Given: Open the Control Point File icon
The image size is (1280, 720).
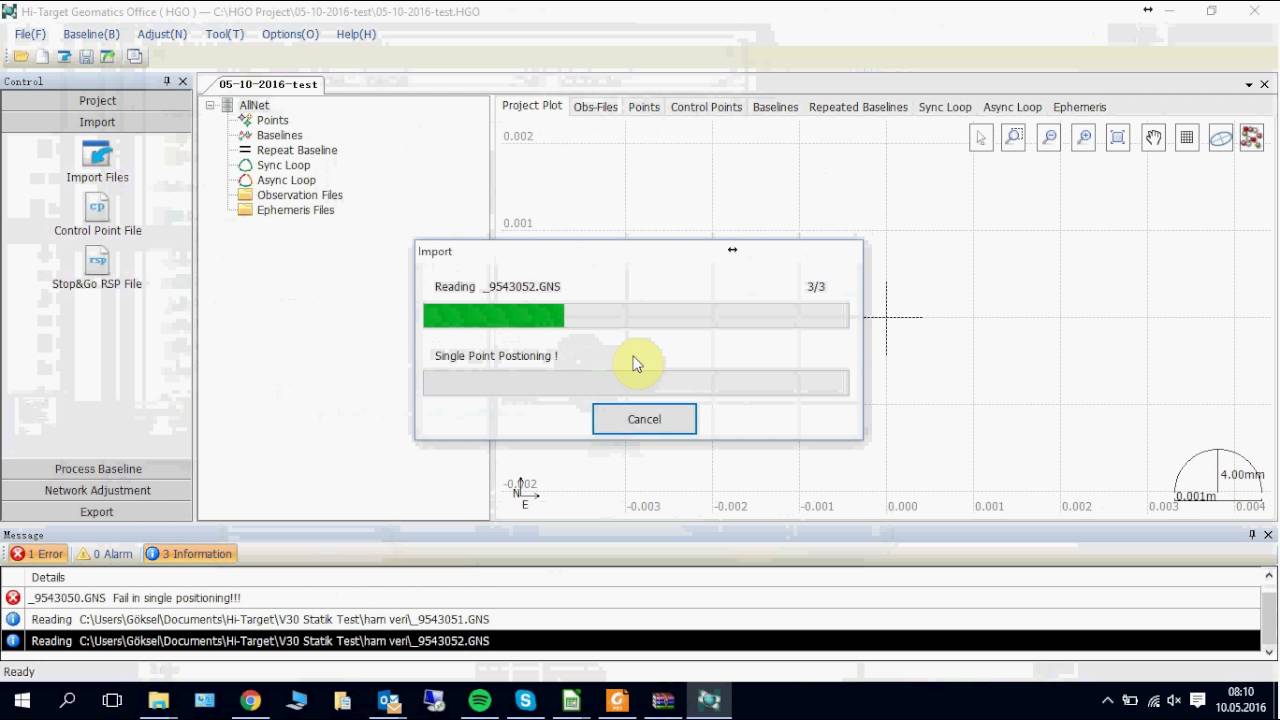Looking at the screenshot, I should click(97, 215).
